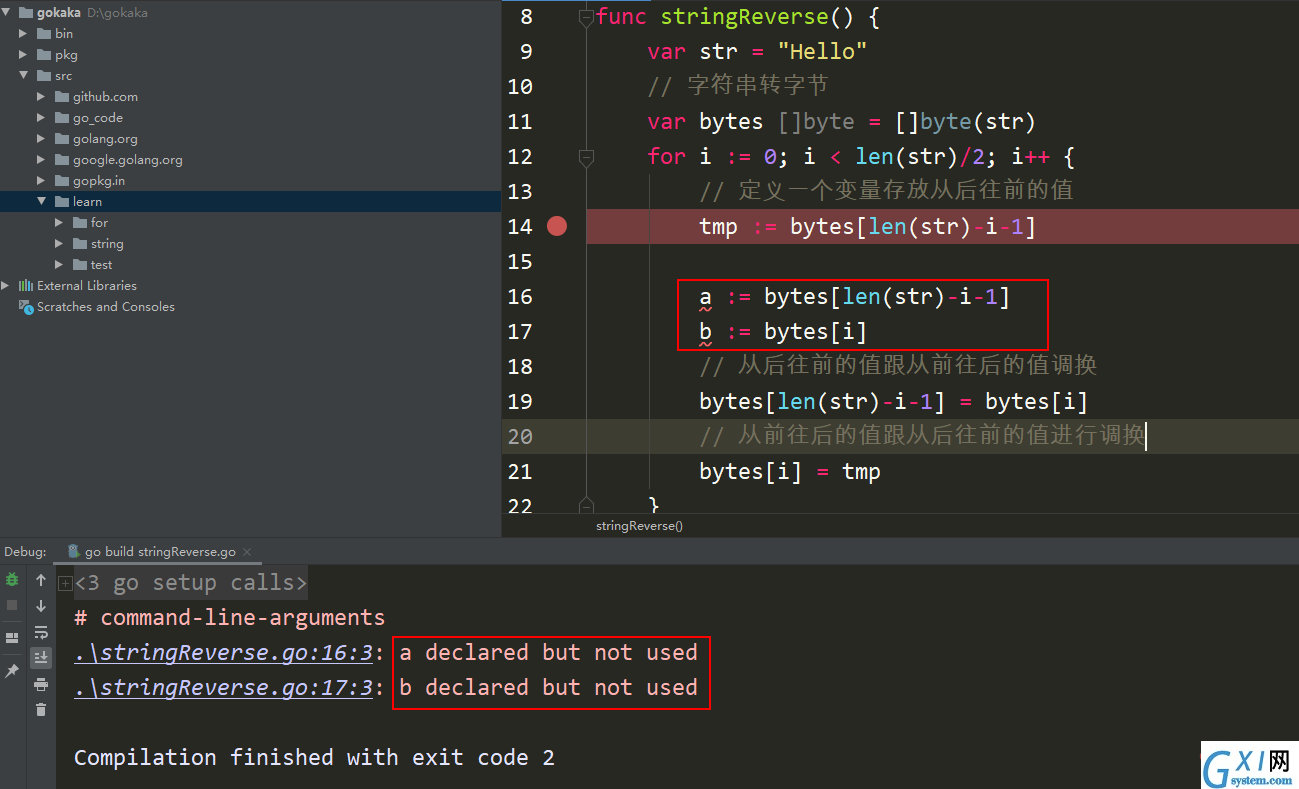Click the github.com folder icon
The height and width of the screenshot is (789, 1299).
coord(62,97)
